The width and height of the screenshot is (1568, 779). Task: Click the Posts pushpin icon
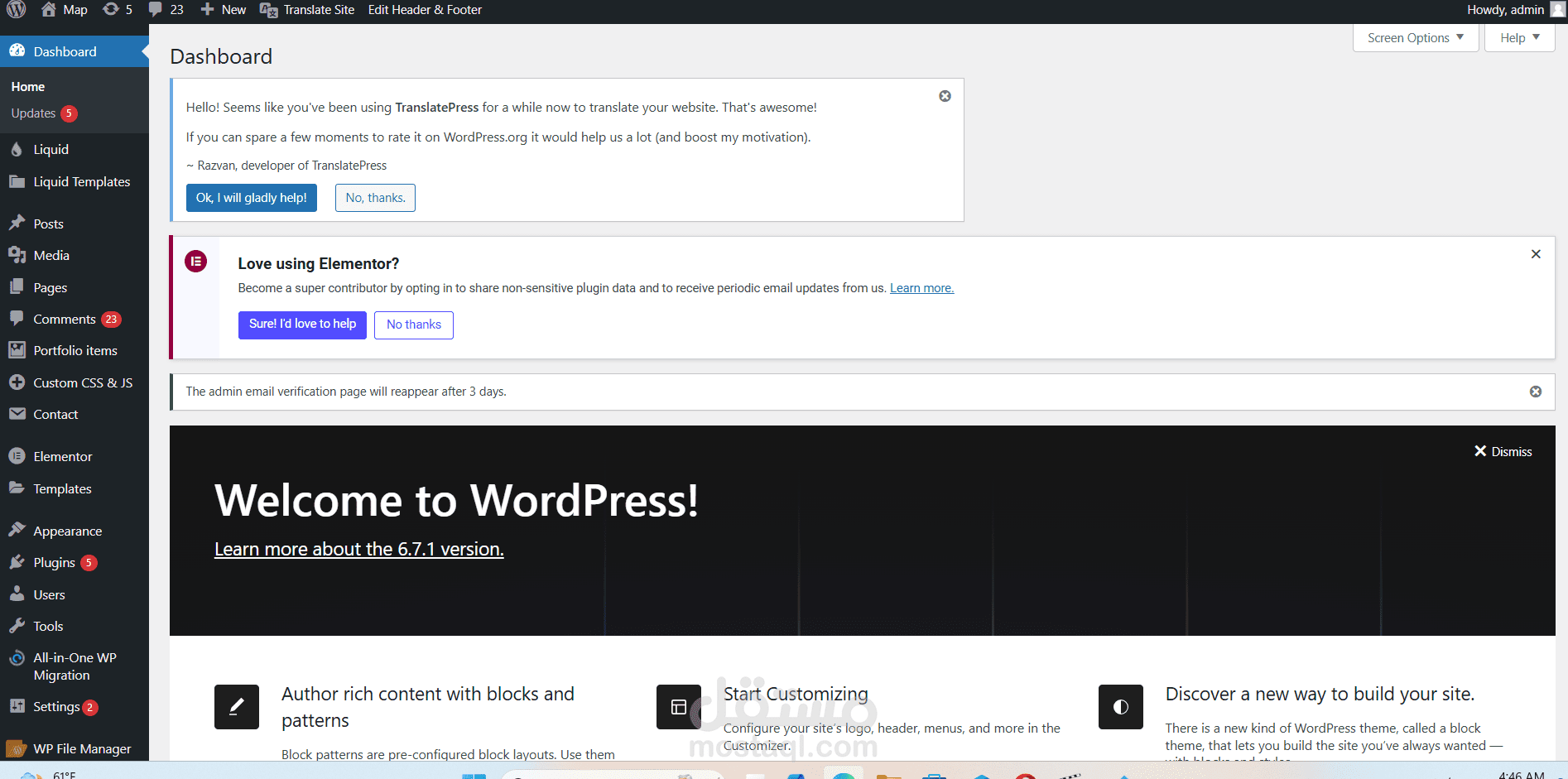click(17, 224)
